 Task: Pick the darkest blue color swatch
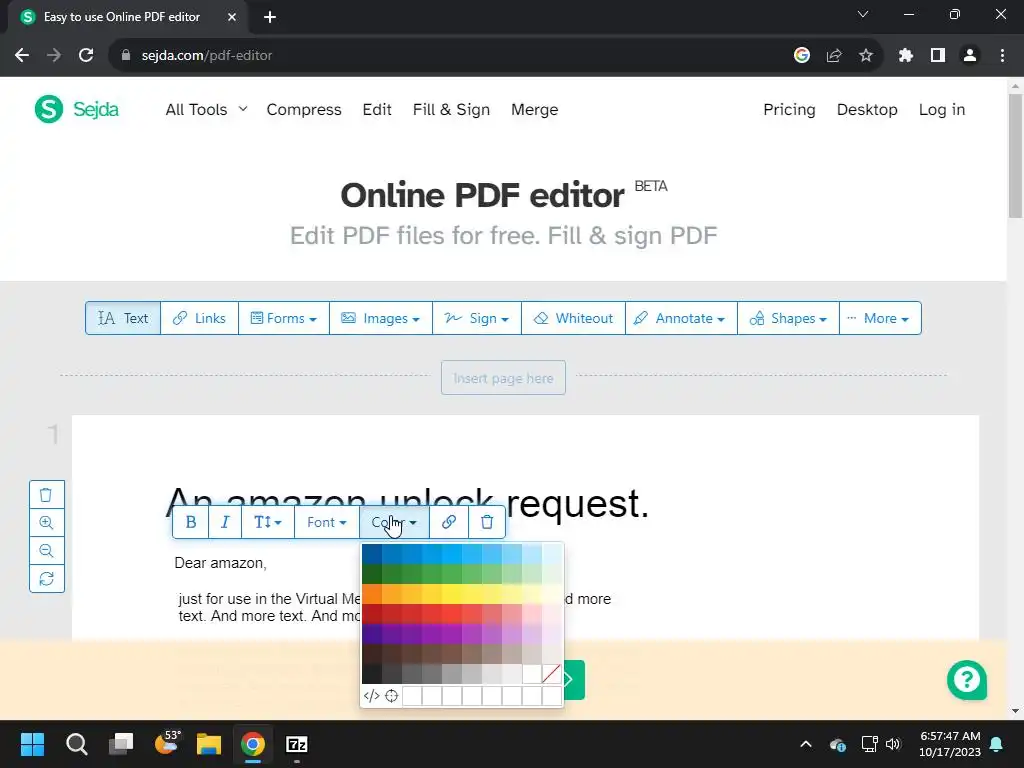click(x=372, y=554)
